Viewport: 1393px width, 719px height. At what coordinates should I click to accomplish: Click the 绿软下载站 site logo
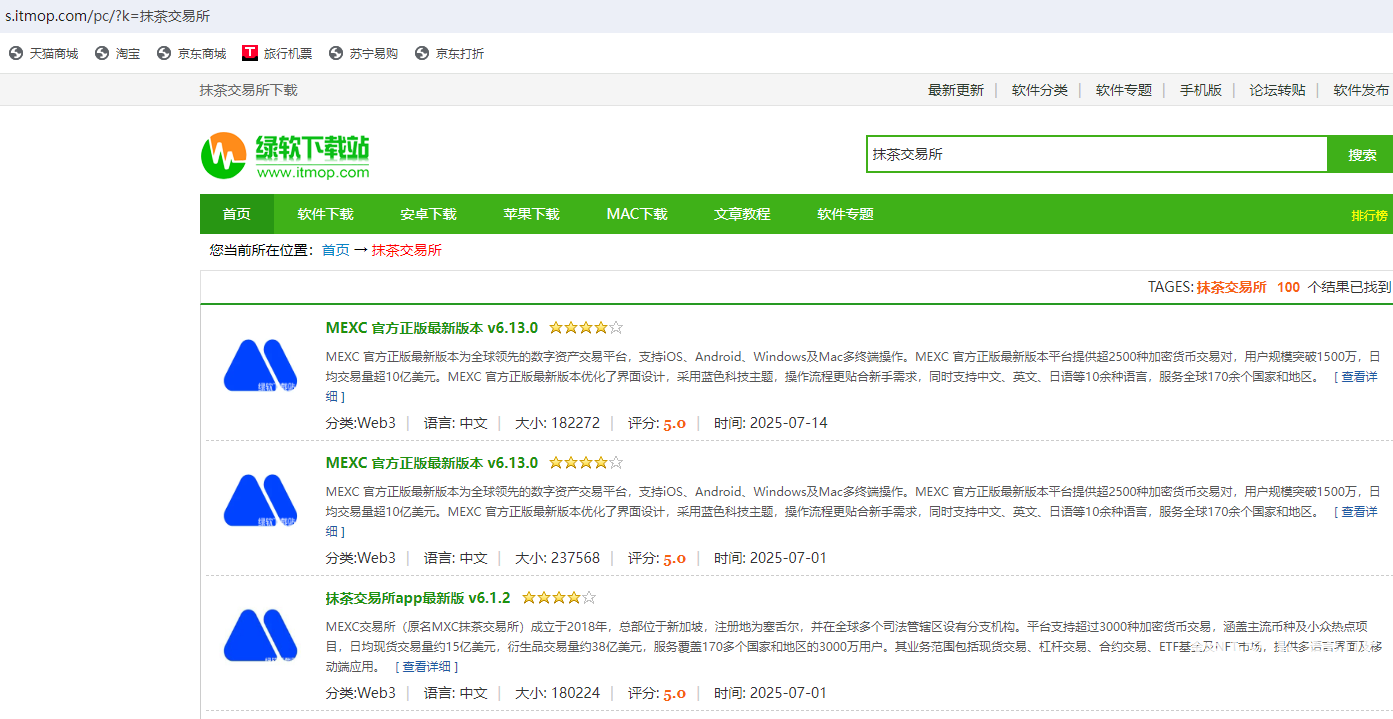(x=285, y=155)
